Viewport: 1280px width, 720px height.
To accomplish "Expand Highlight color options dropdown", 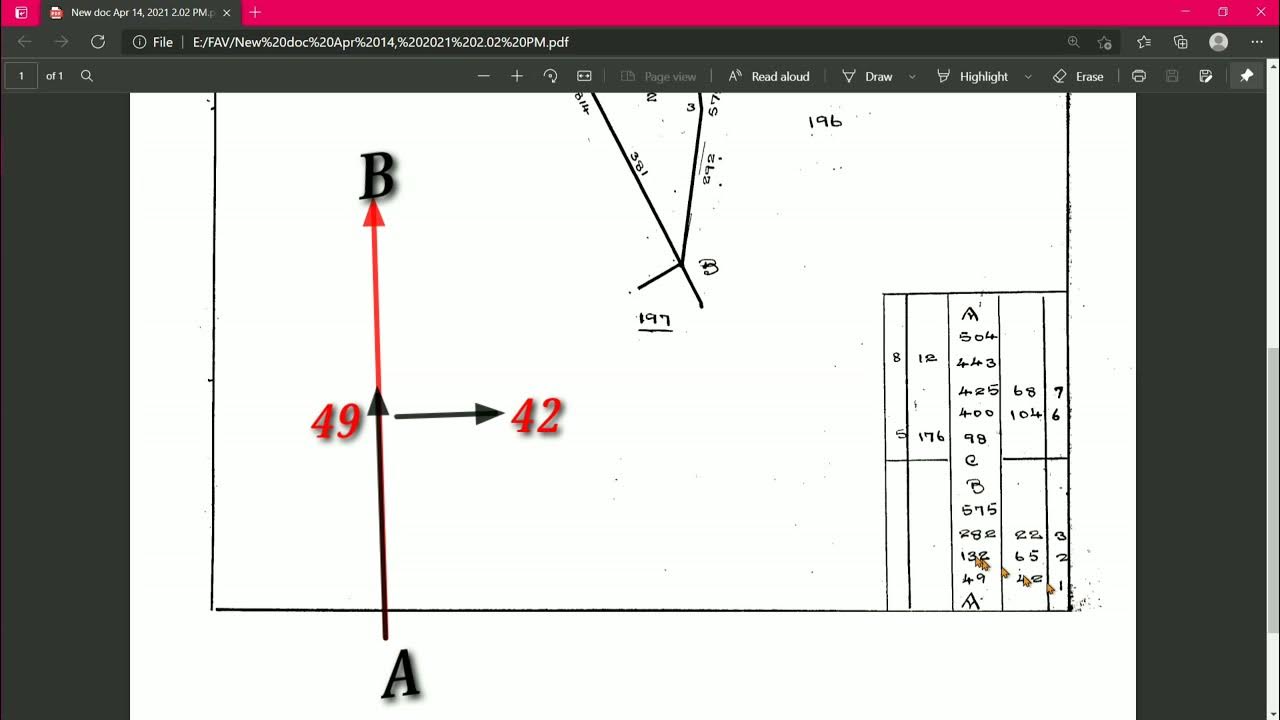I will (x=1028, y=76).
